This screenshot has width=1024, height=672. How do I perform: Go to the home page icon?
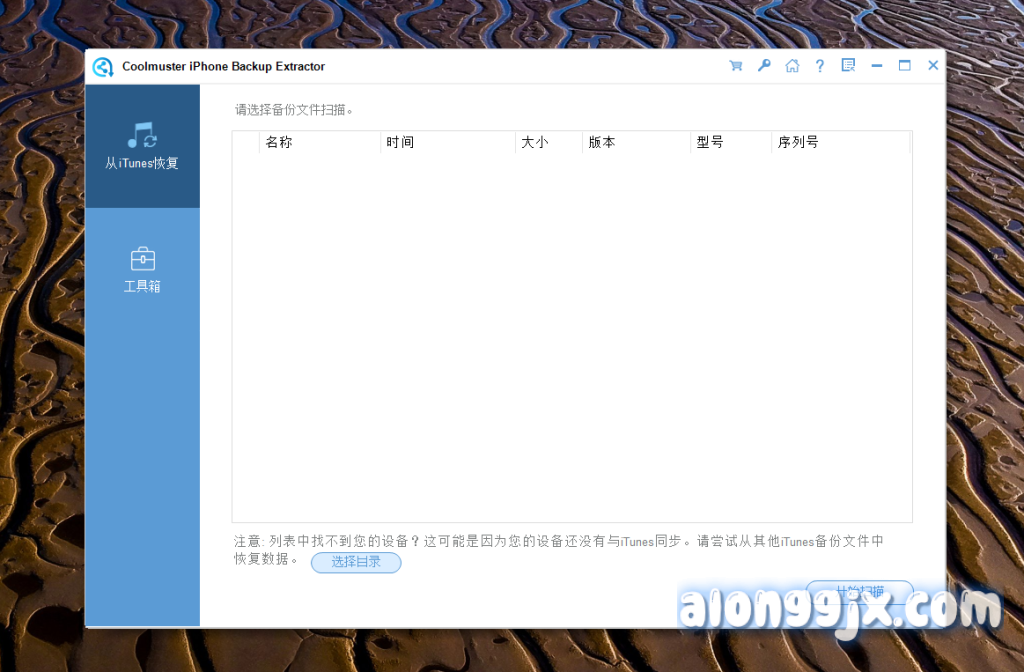coord(792,66)
